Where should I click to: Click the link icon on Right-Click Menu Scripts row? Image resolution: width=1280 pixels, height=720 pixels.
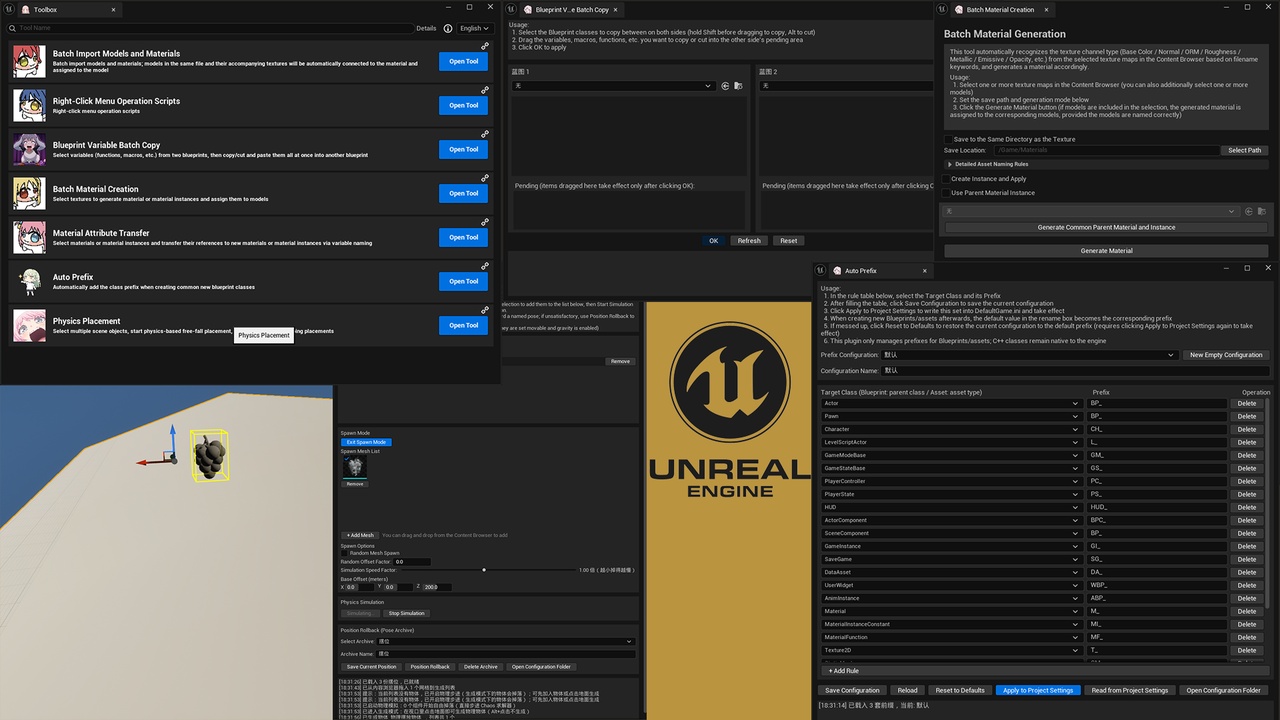pos(485,90)
